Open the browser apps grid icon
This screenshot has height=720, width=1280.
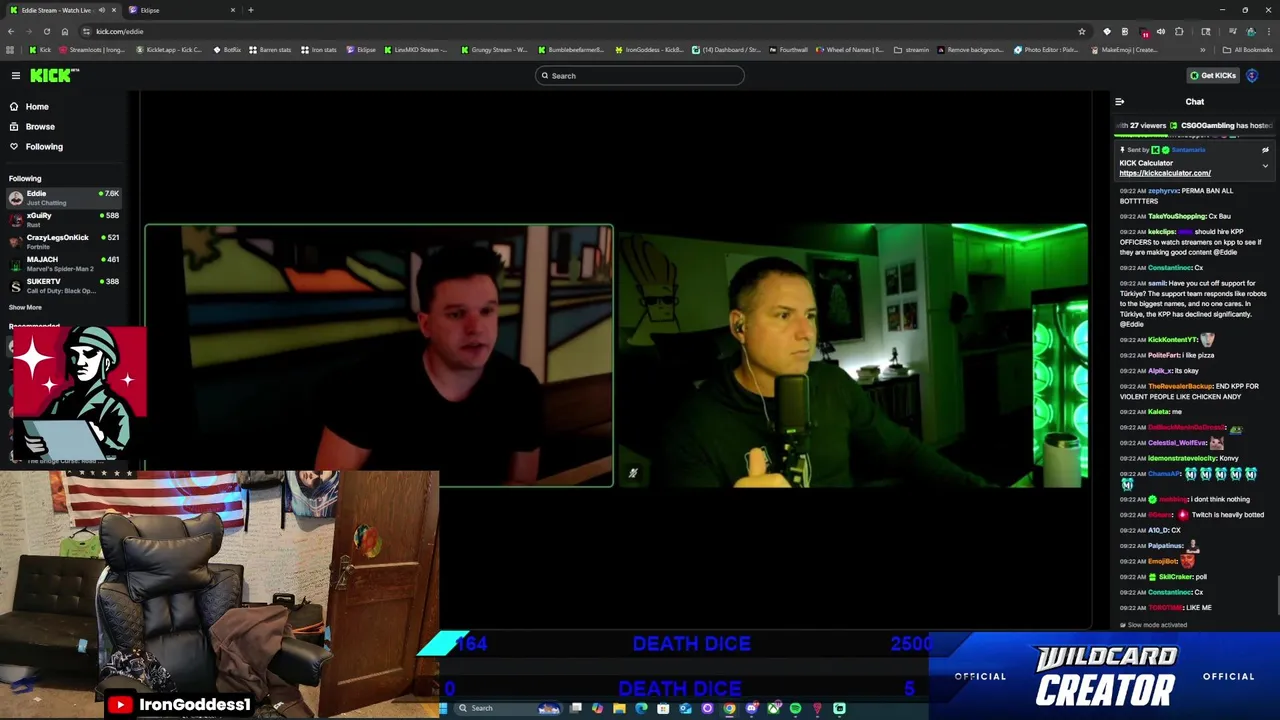tap(10, 50)
